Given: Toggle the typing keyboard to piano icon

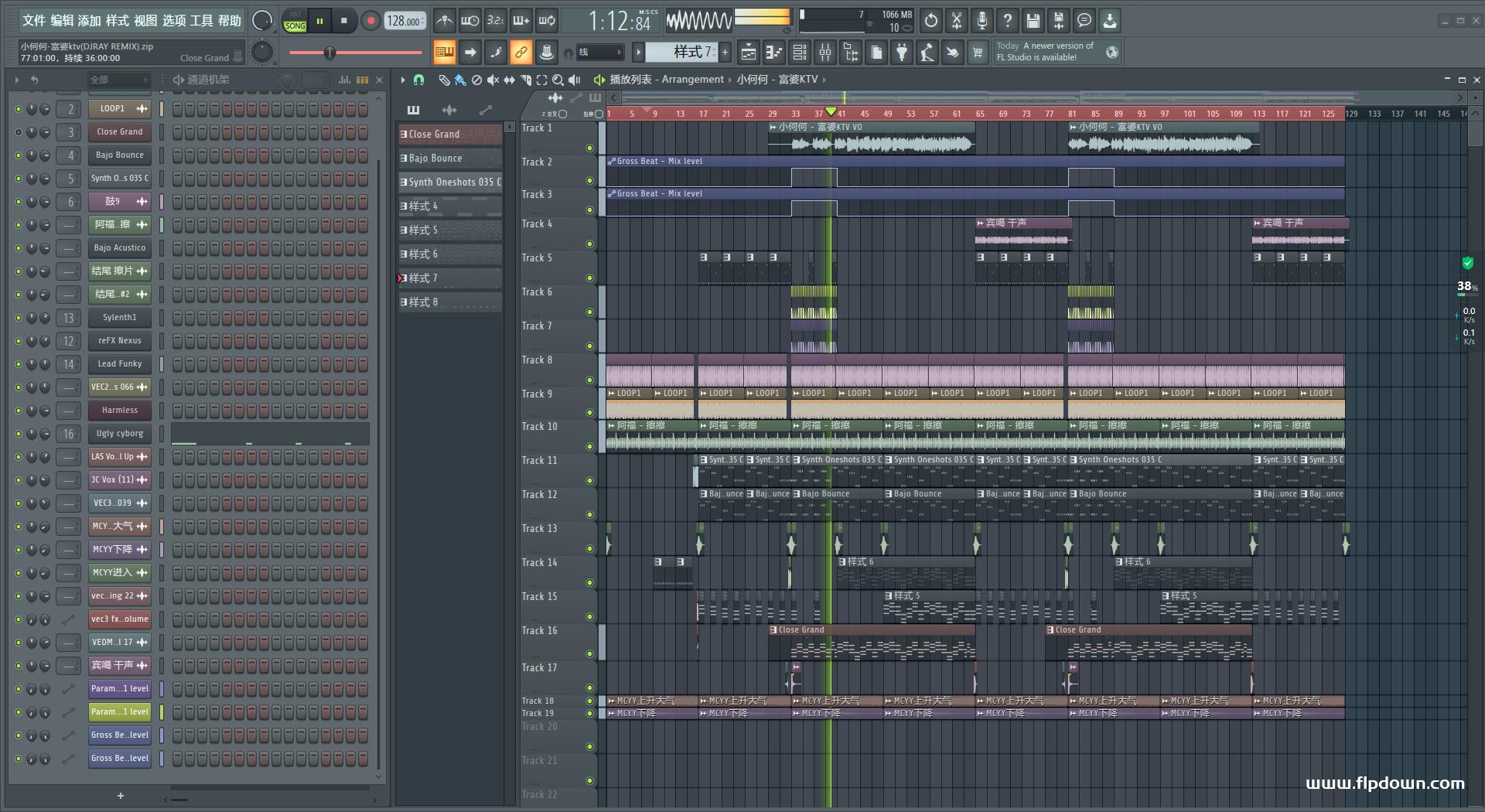Looking at the screenshot, I should click(x=444, y=53).
